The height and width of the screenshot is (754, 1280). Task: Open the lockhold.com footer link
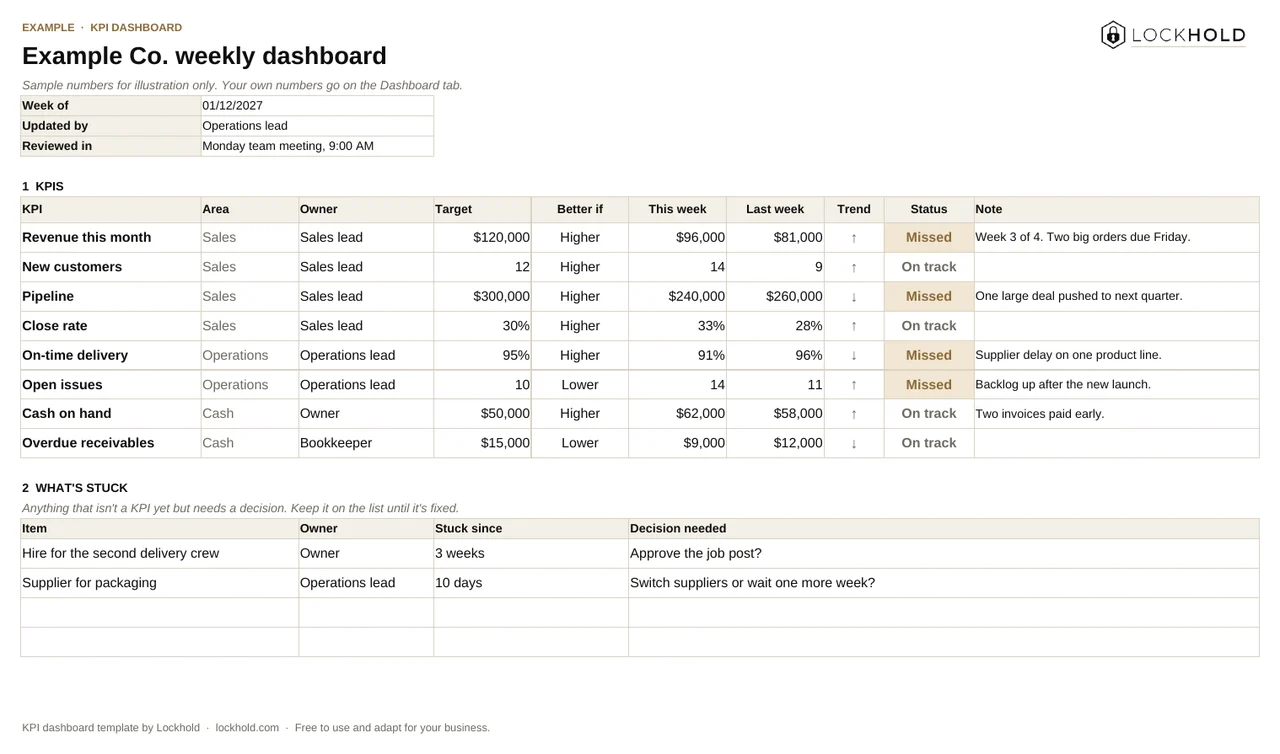247,728
